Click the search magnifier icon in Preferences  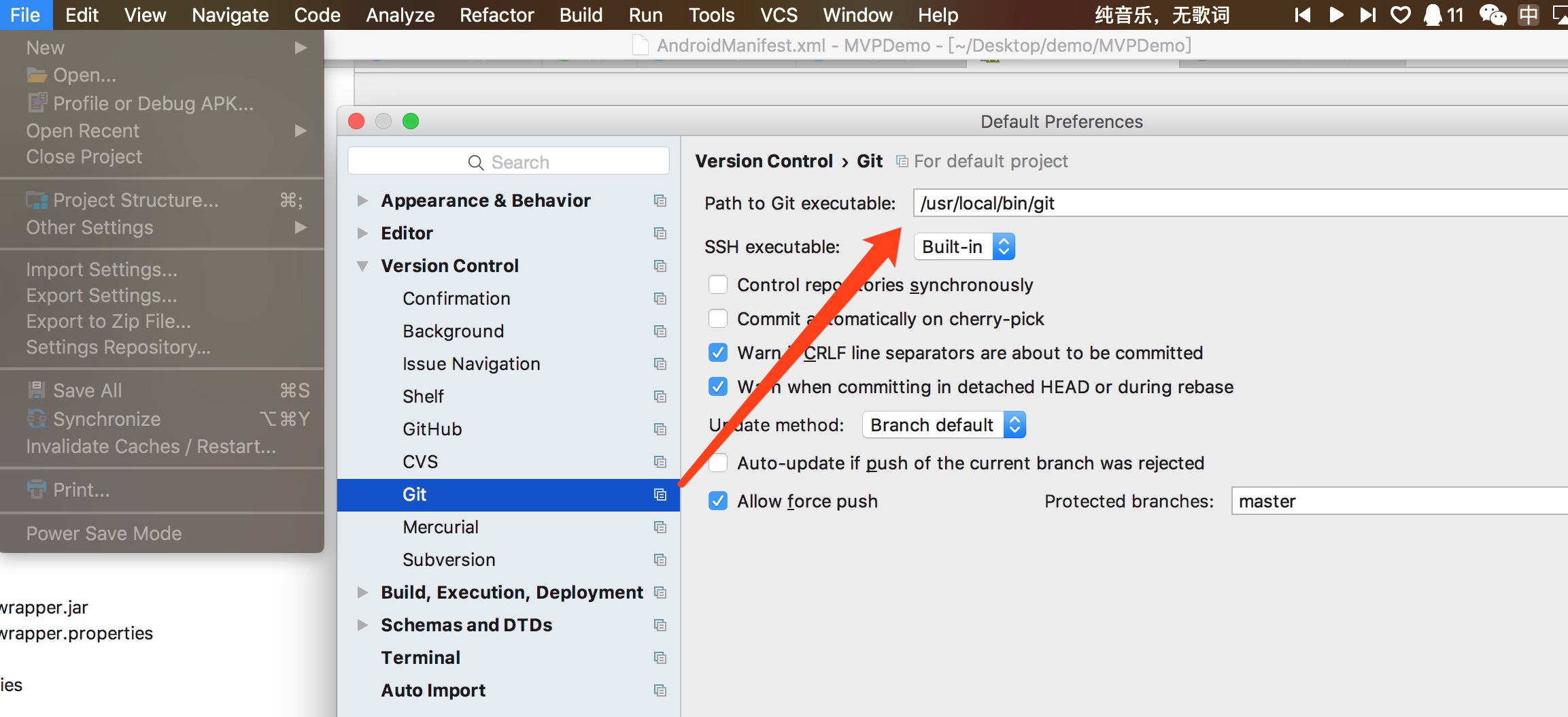476,163
